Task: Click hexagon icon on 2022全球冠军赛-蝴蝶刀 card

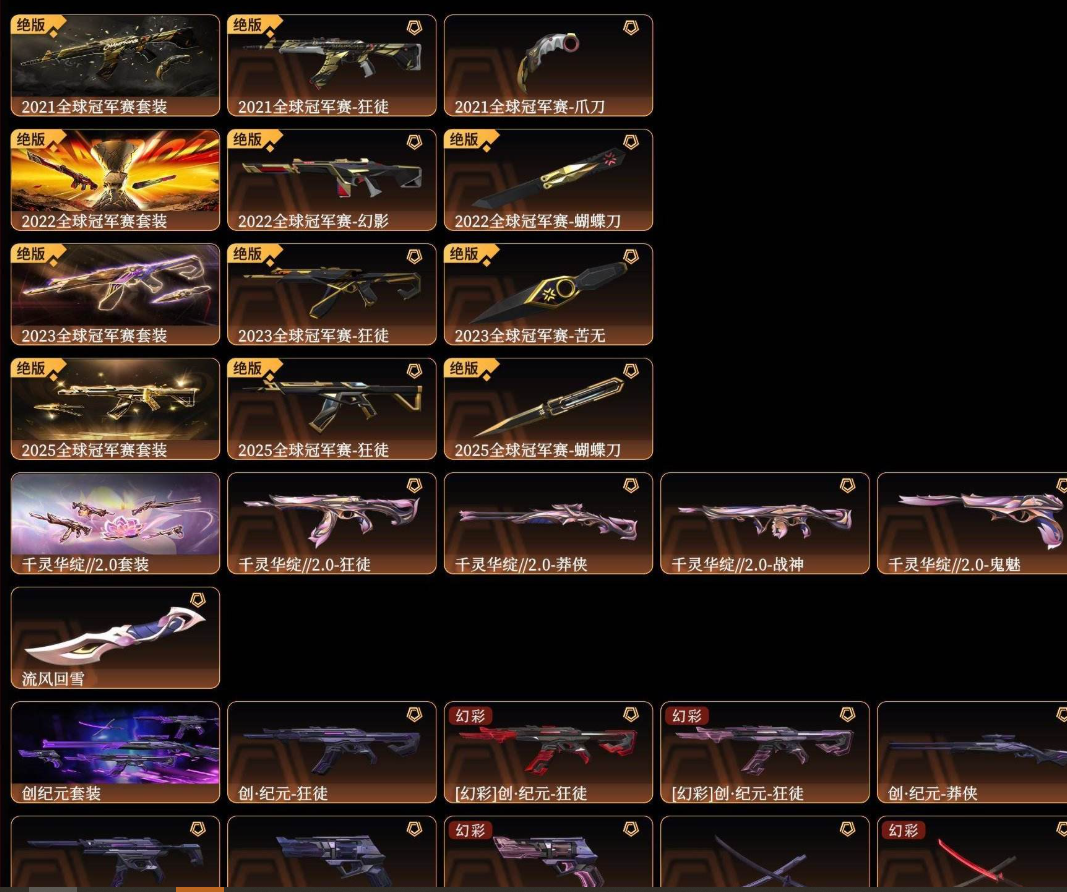Action: (x=631, y=142)
